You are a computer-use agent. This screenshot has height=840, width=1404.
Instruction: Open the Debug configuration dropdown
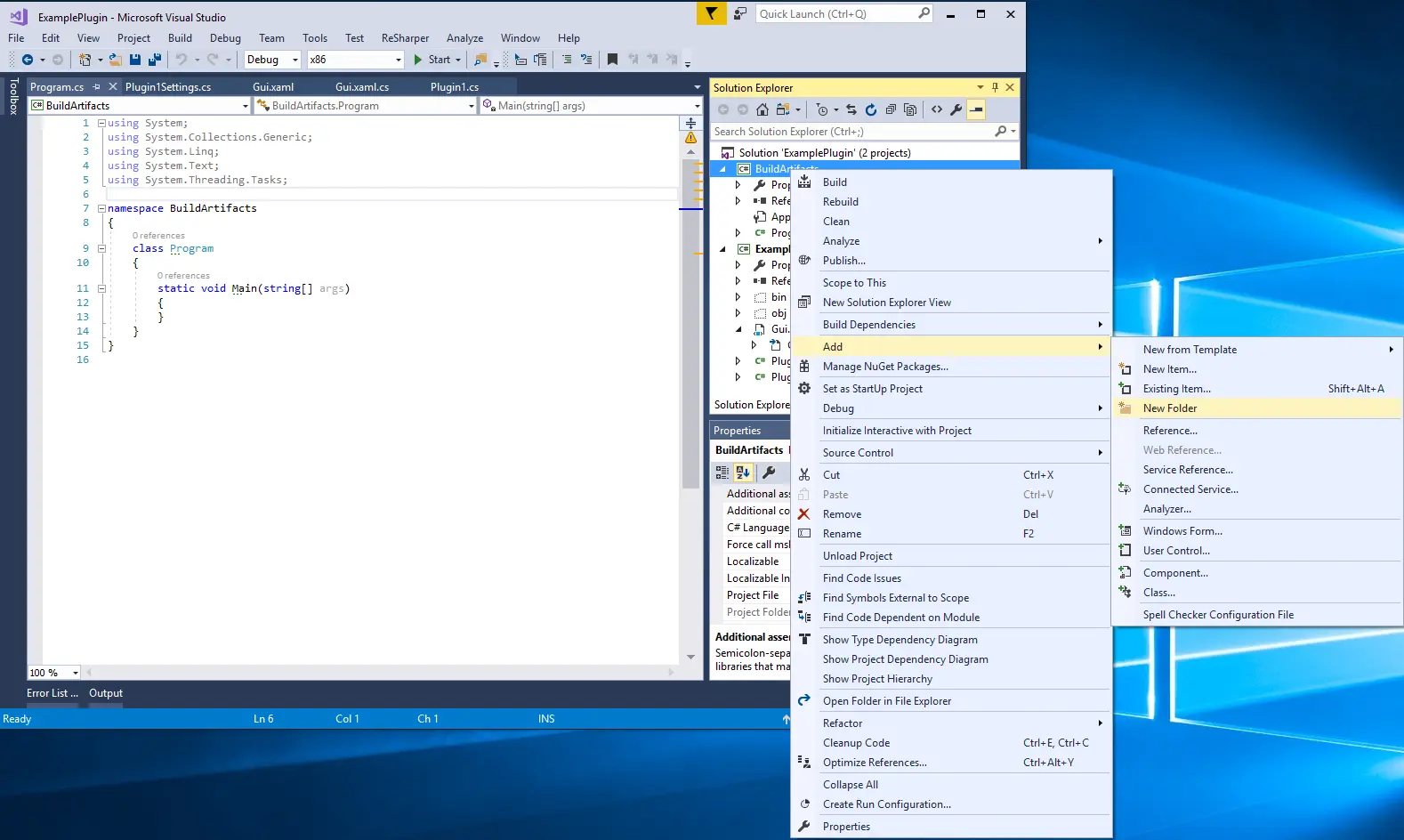(x=272, y=60)
